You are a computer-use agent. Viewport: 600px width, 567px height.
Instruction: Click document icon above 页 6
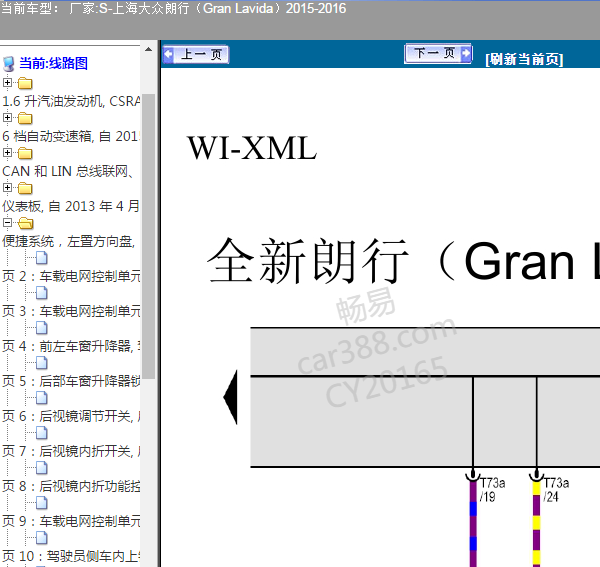42,398
